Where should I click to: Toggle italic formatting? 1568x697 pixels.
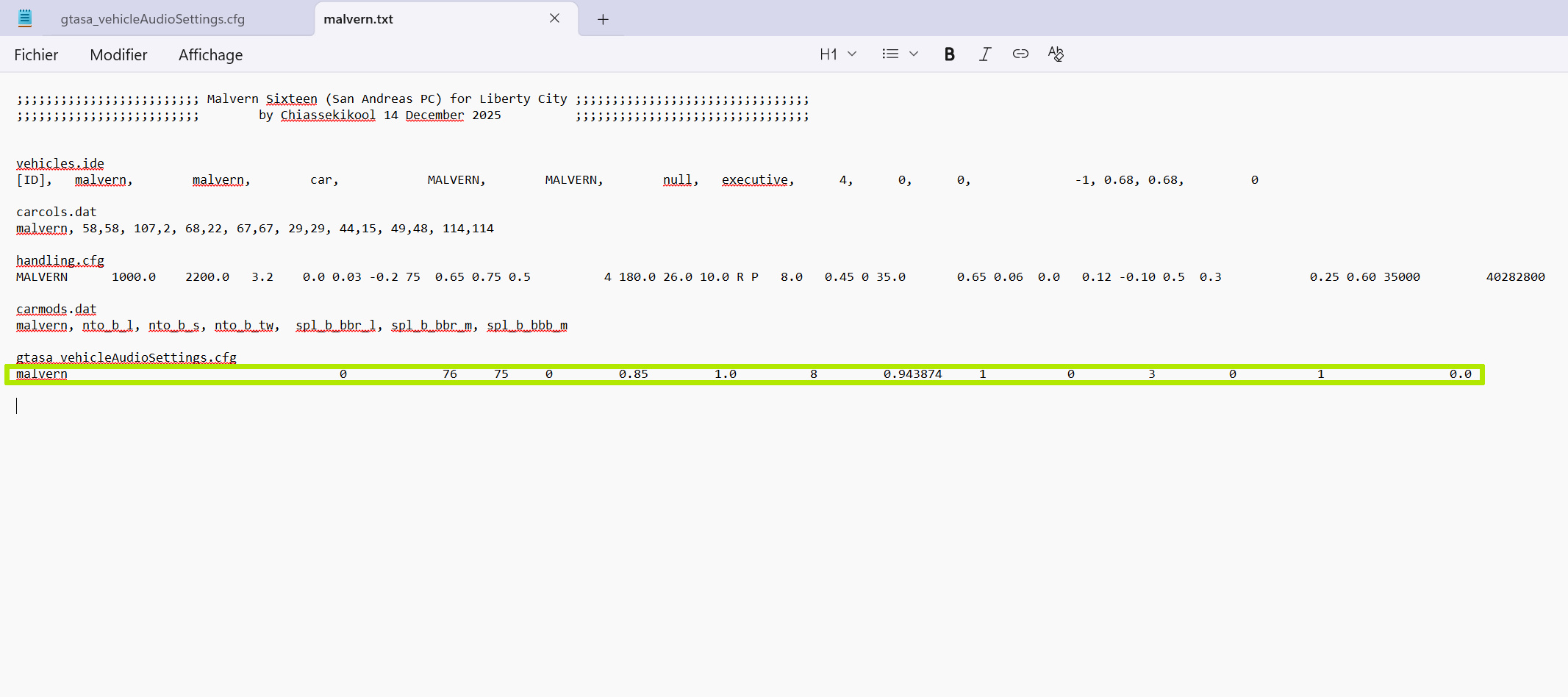click(984, 54)
